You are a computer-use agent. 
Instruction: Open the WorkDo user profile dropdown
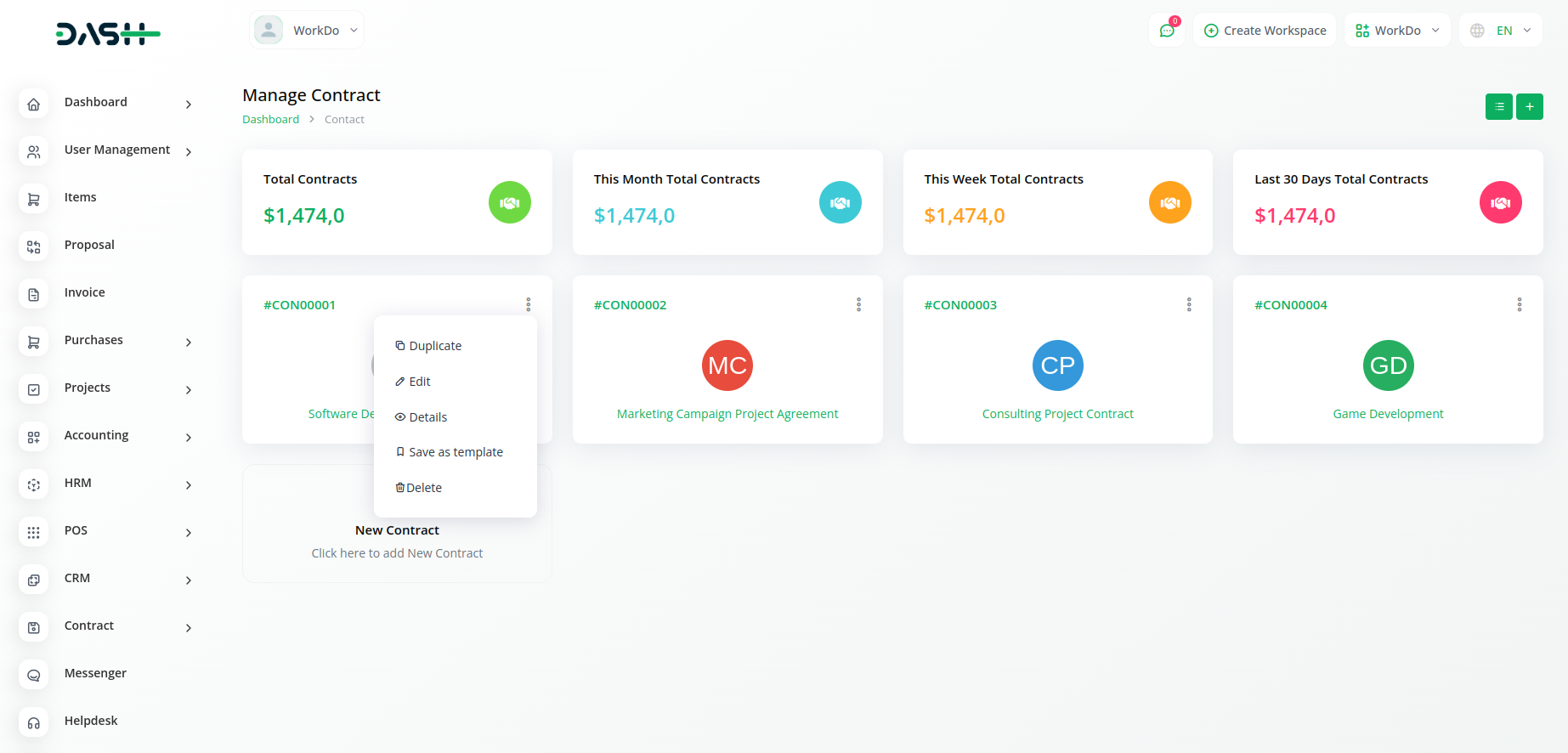[x=307, y=31]
